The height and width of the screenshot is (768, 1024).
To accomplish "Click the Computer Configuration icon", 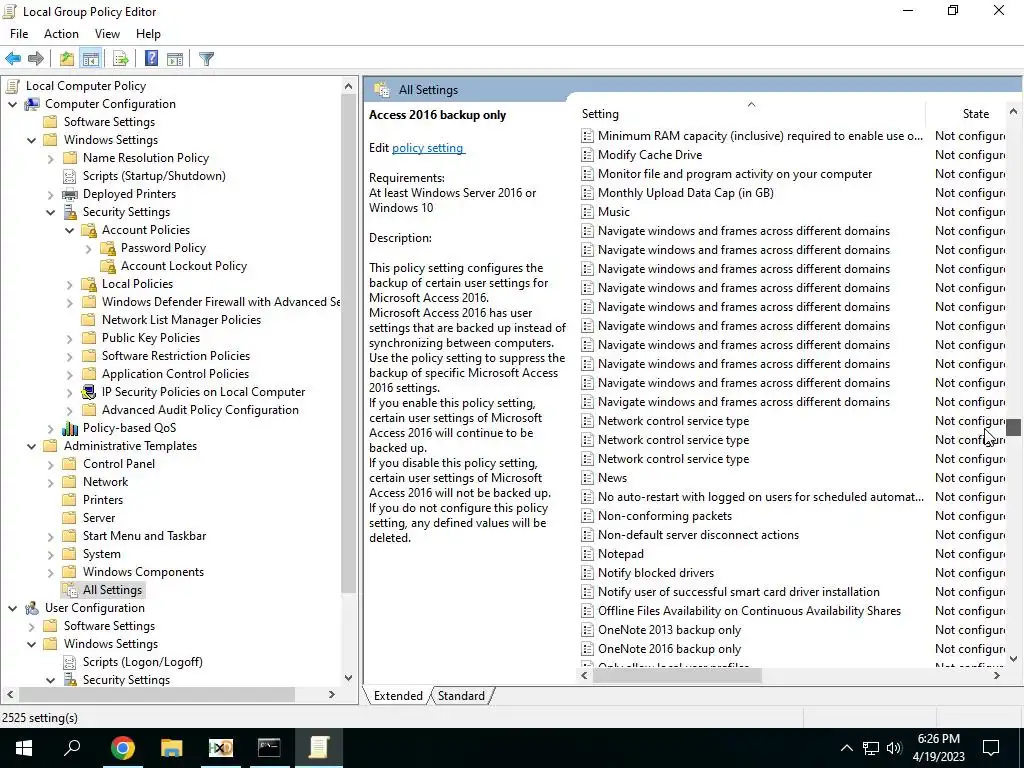I will coord(32,104).
